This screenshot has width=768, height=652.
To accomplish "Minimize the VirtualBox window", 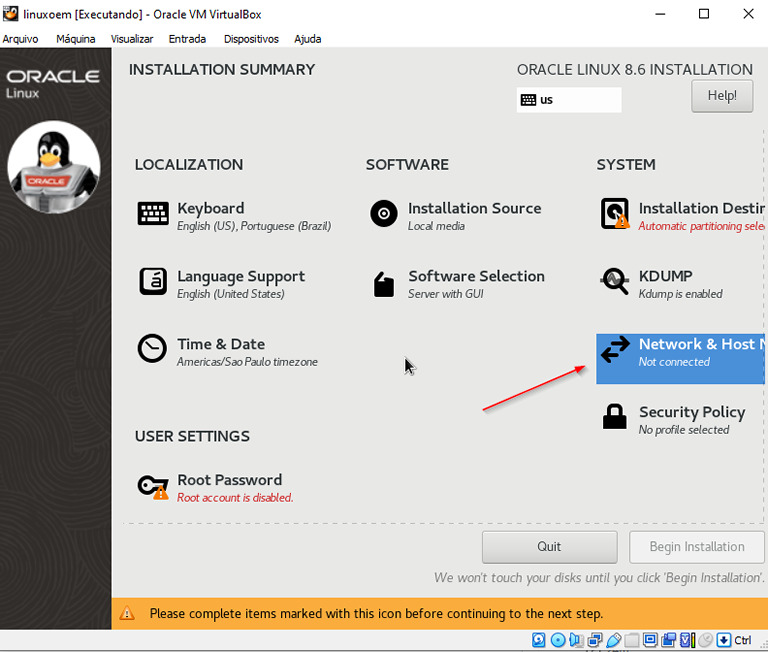I will pyautogui.click(x=660, y=14).
